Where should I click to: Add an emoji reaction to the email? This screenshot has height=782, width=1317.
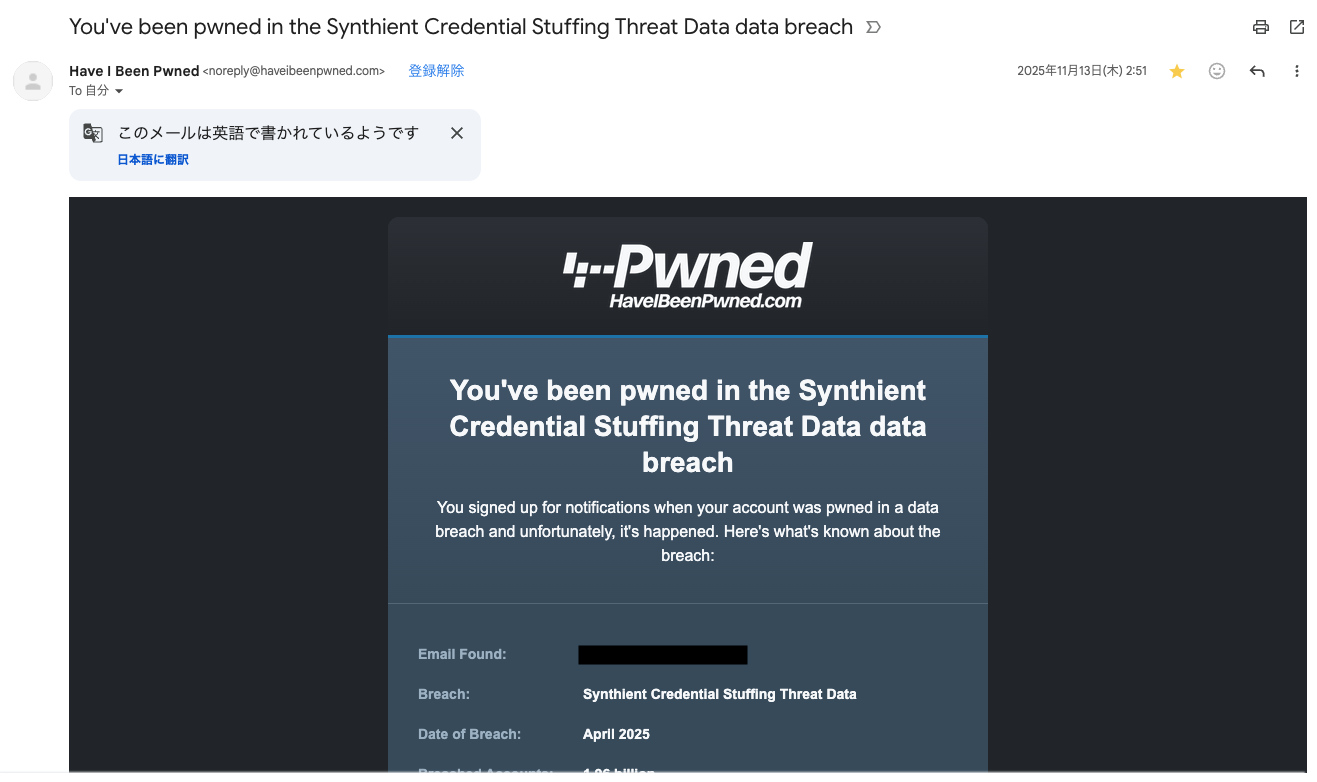coord(1217,71)
